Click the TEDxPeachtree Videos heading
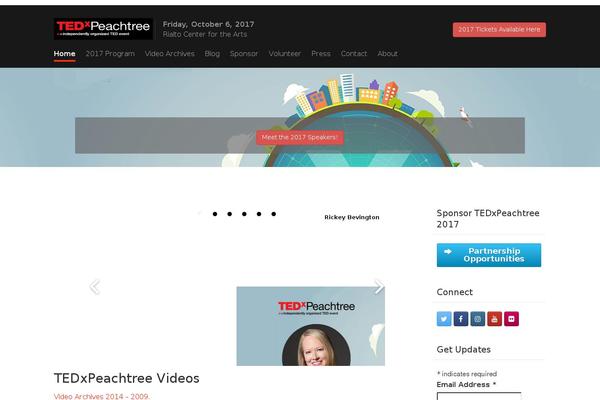Viewport: 600px width, 400px height. (x=127, y=378)
